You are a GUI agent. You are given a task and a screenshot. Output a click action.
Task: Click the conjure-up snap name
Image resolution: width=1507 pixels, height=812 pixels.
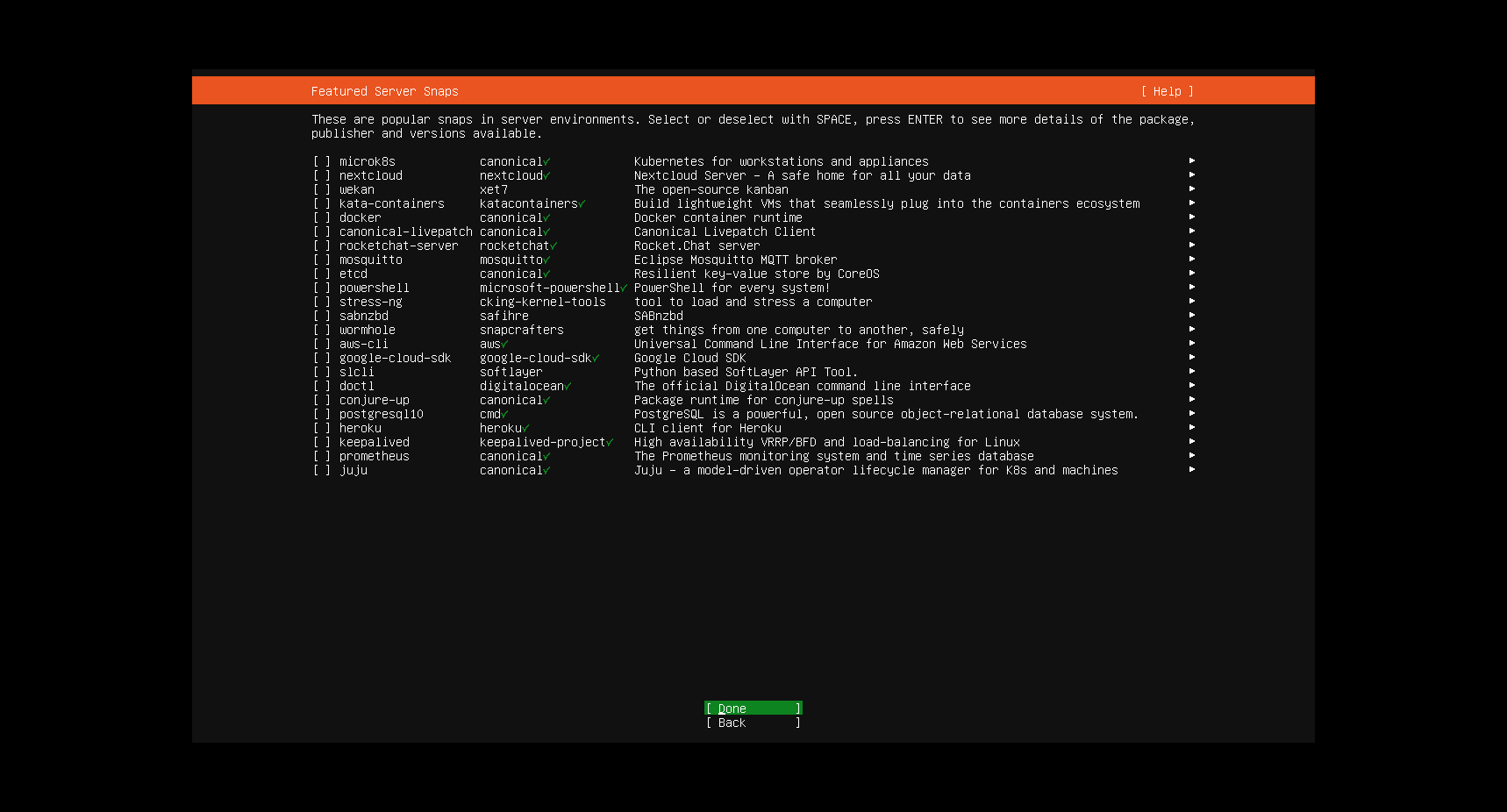[375, 400]
